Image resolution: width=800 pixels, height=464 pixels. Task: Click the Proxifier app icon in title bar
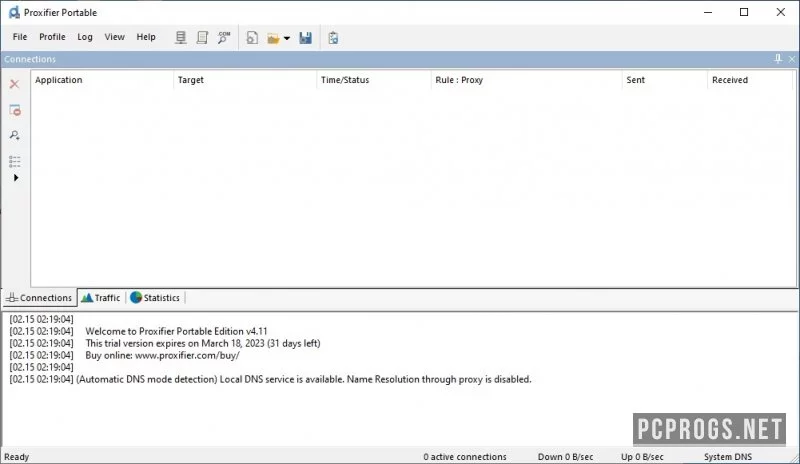click(x=14, y=12)
